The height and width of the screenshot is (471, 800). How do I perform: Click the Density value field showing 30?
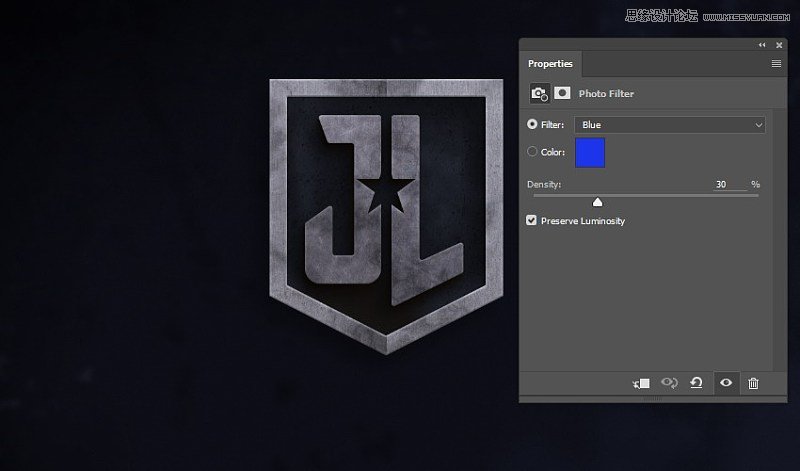click(730, 184)
